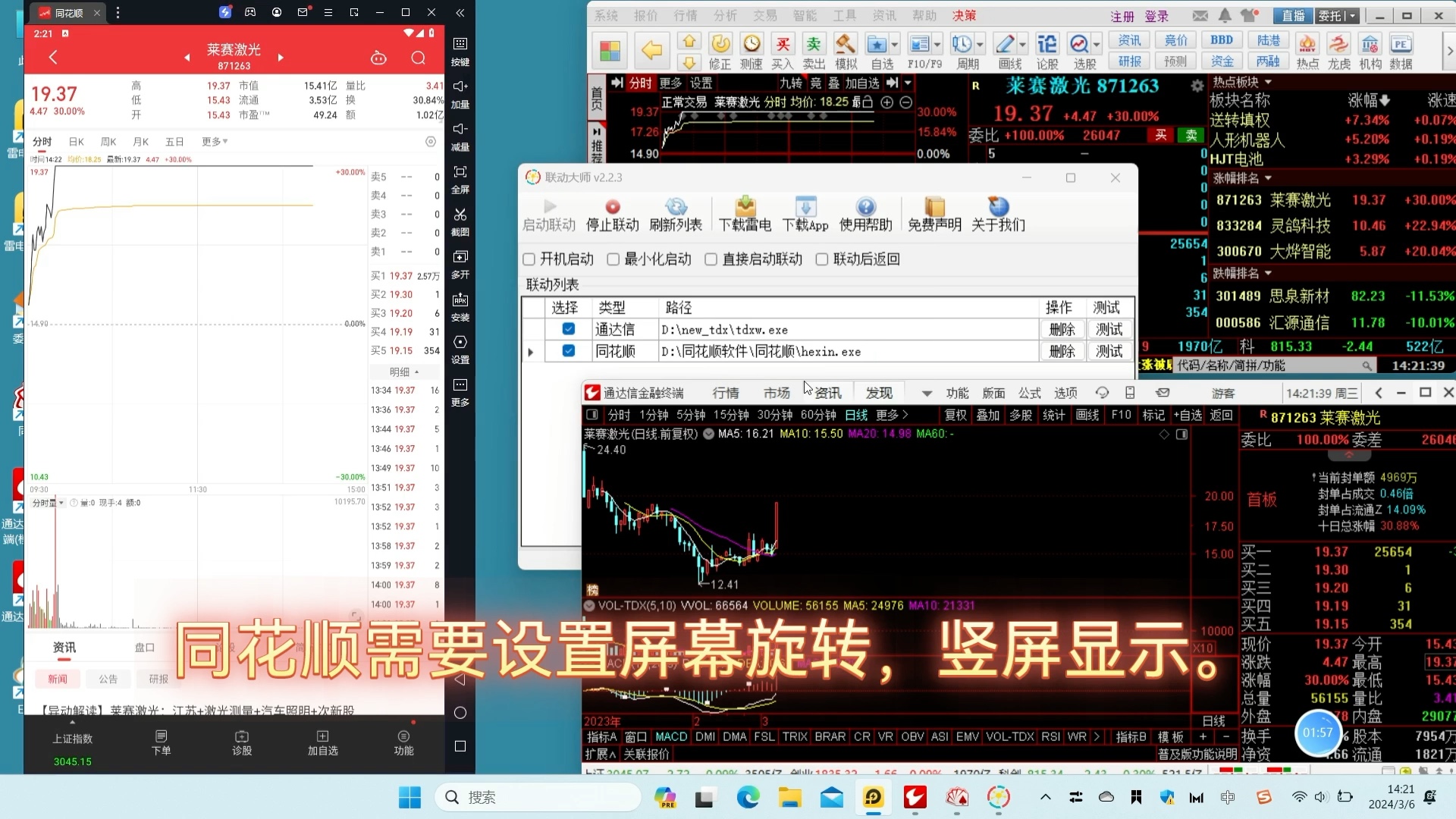This screenshot has width=1456, height=819.
Task: Click the 下载雷电 download icon
Action: (x=745, y=207)
